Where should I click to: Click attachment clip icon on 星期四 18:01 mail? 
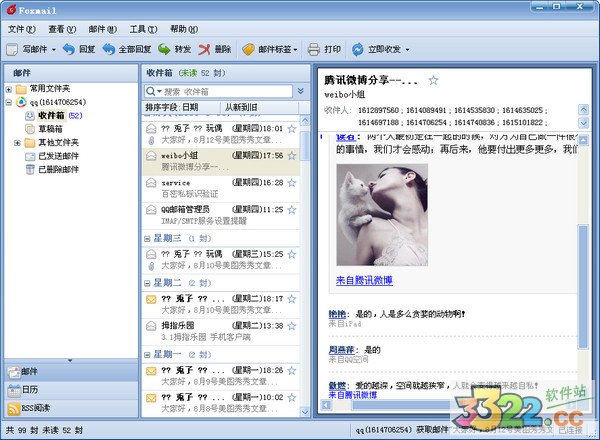pyautogui.click(x=152, y=141)
